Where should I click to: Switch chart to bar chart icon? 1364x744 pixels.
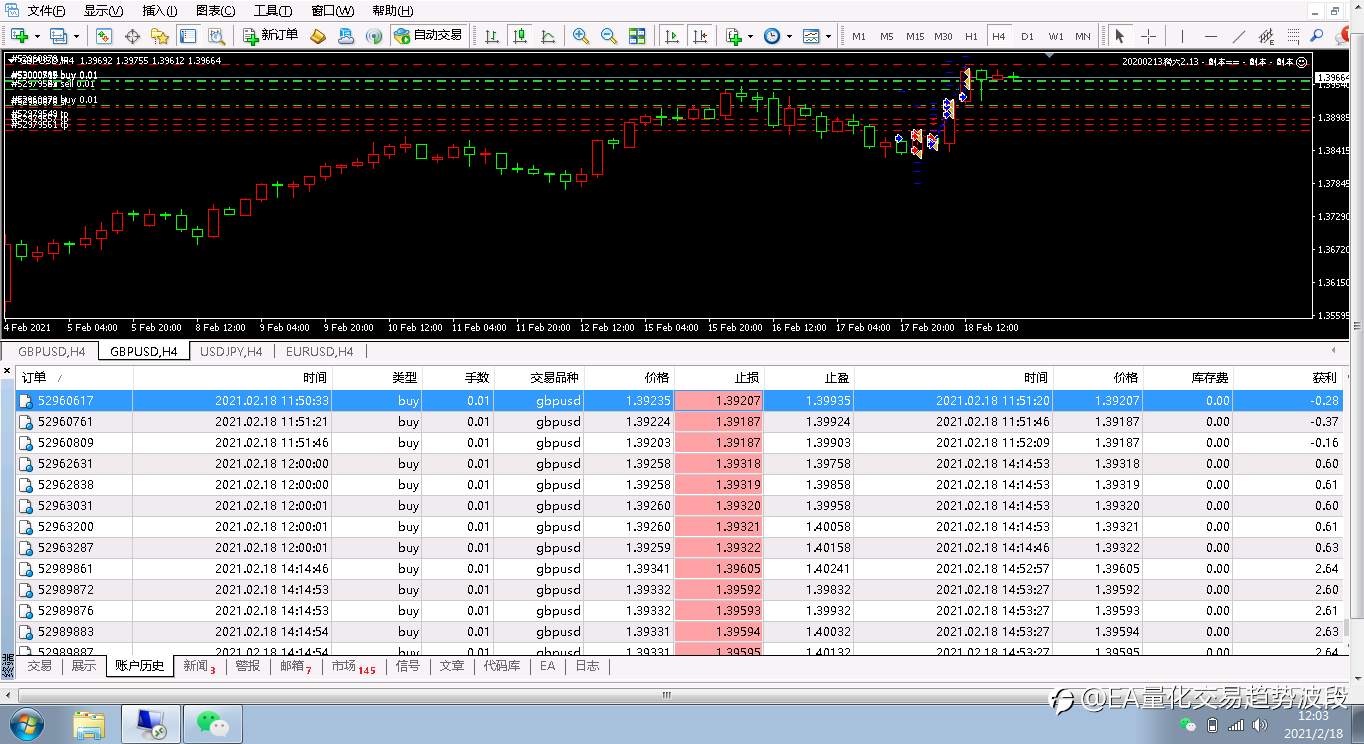click(x=492, y=36)
